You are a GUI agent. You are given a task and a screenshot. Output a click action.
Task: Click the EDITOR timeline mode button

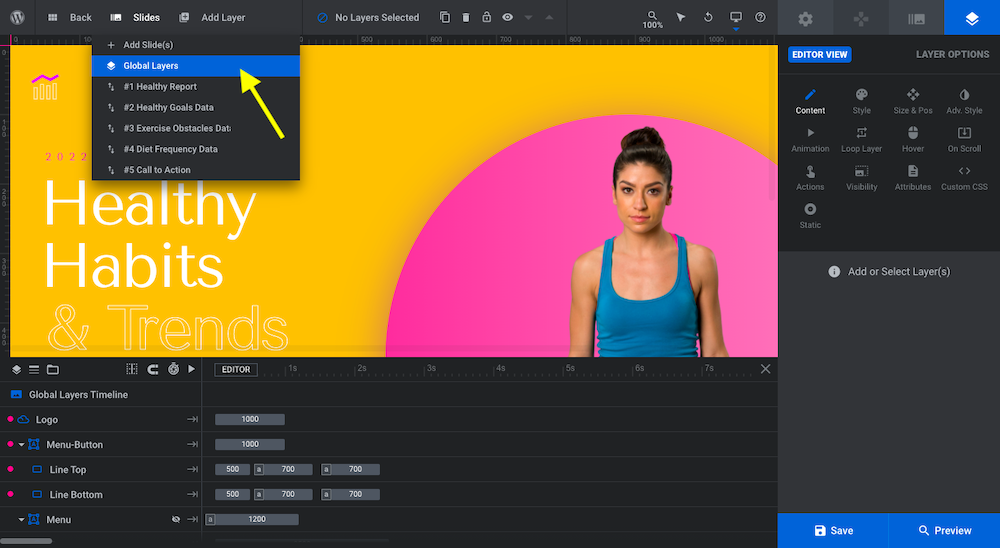click(x=236, y=369)
